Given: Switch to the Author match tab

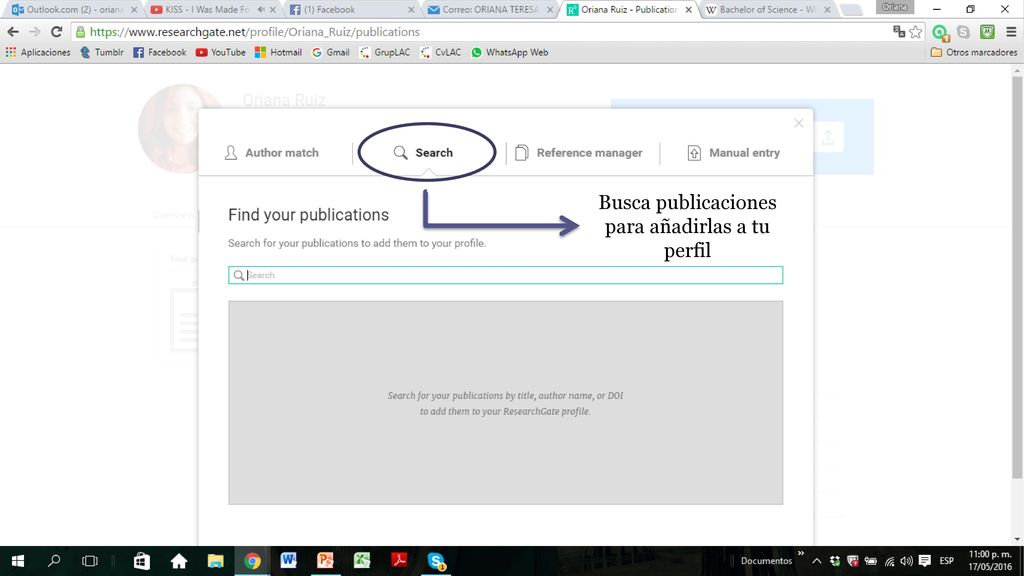Looking at the screenshot, I should point(271,153).
